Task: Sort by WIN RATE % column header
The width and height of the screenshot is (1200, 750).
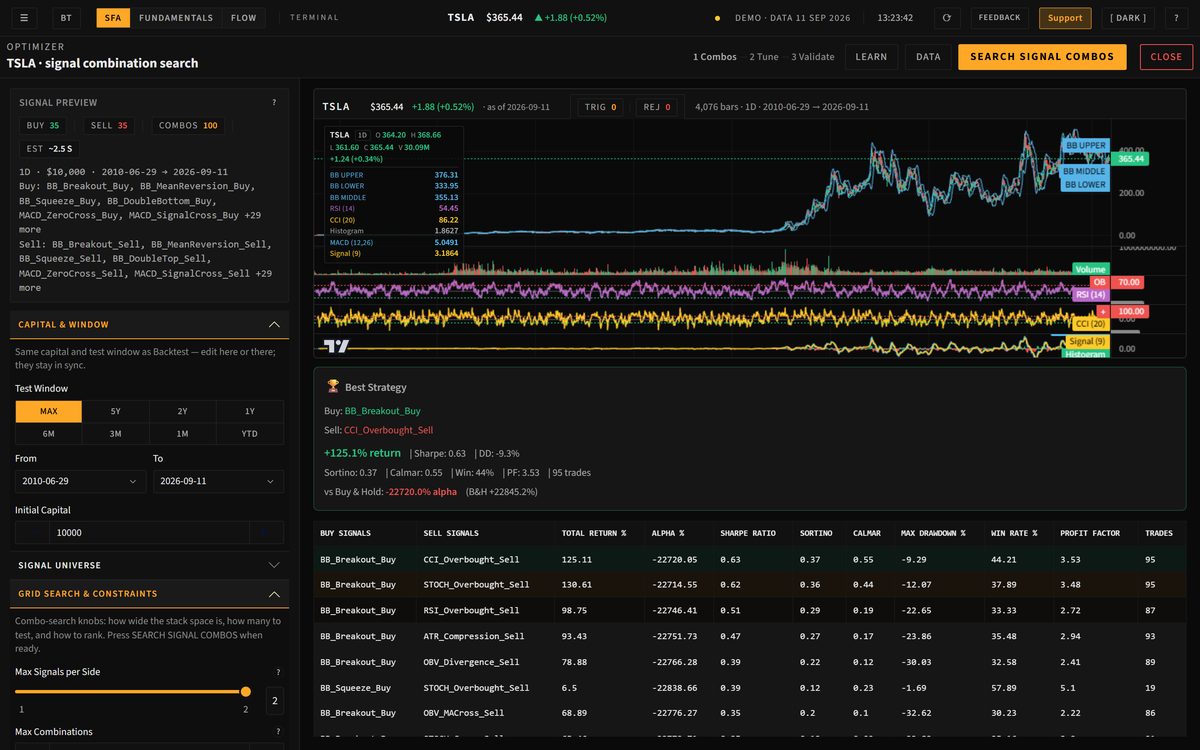Action: point(1014,533)
